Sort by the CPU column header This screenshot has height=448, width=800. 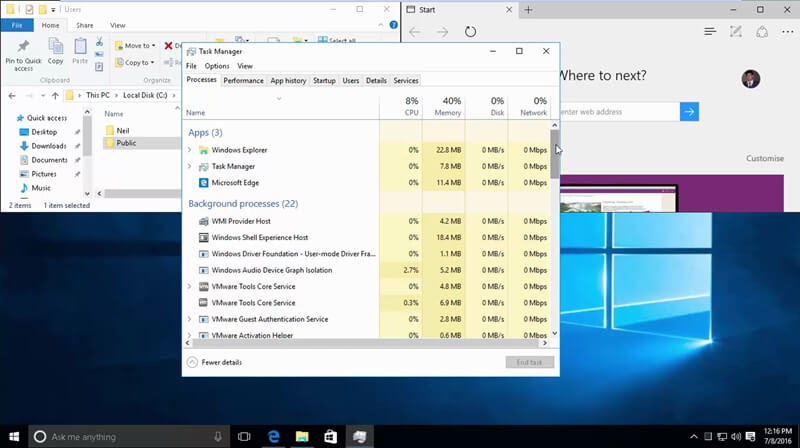click(401, 106)
